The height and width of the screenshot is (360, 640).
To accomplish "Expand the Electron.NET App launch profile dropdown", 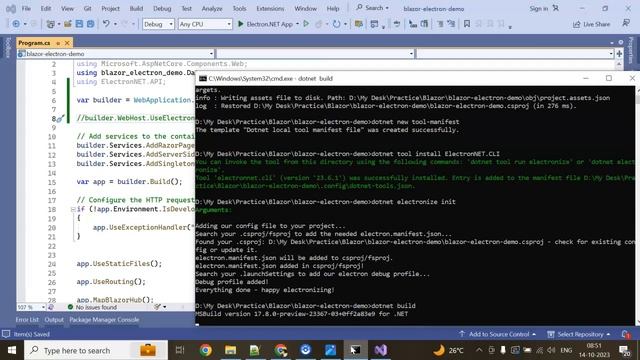I will click(x=297, y=24).
